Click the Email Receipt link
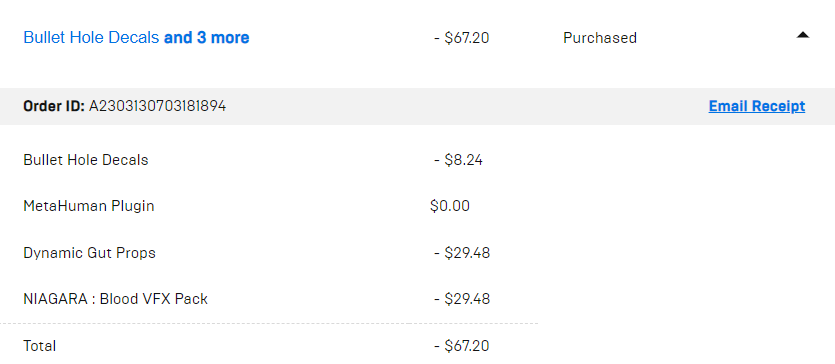Viewport: 835px width, 364px height. tap(757, 106)
